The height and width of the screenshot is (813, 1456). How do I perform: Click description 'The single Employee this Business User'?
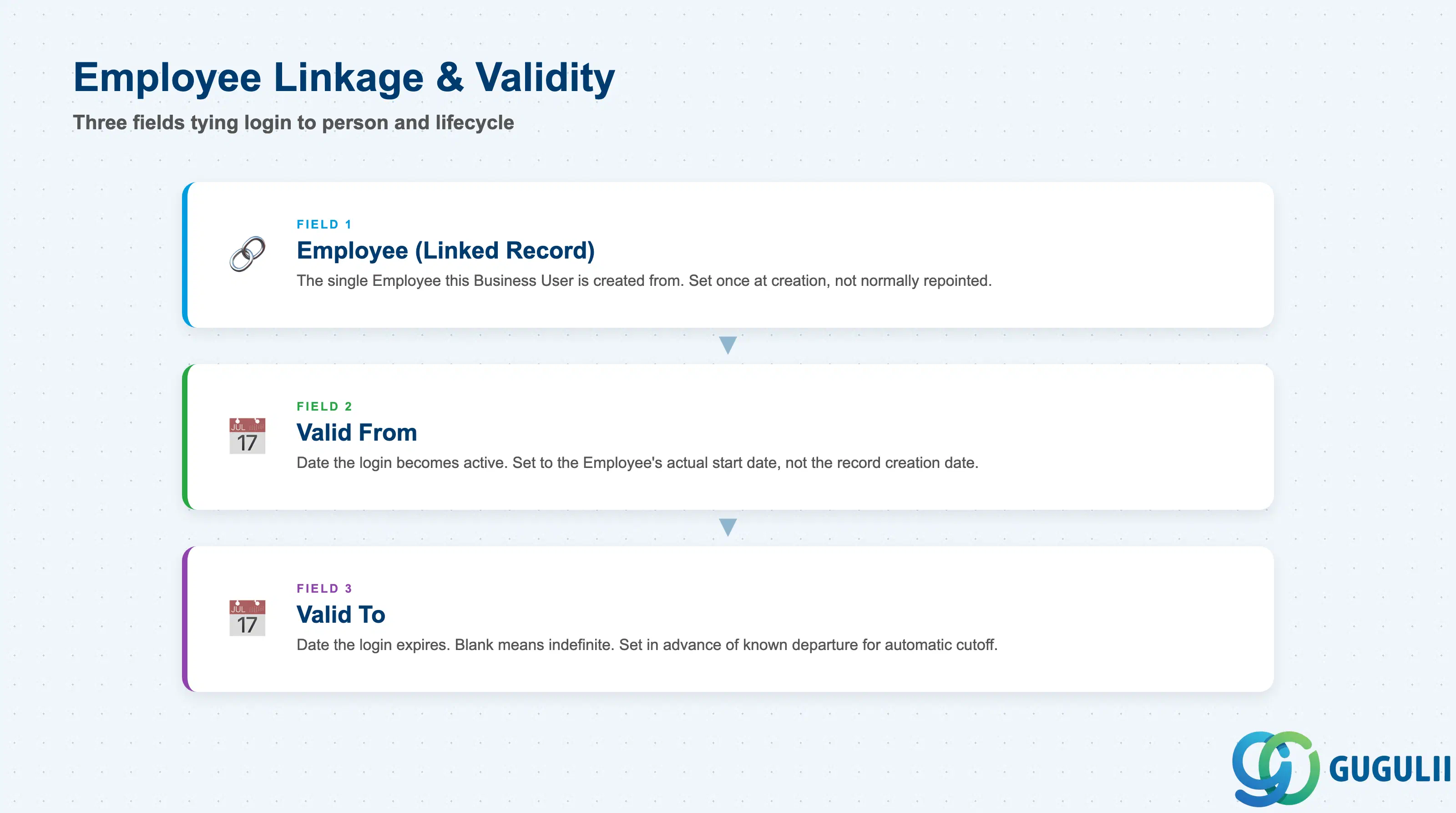435,280
